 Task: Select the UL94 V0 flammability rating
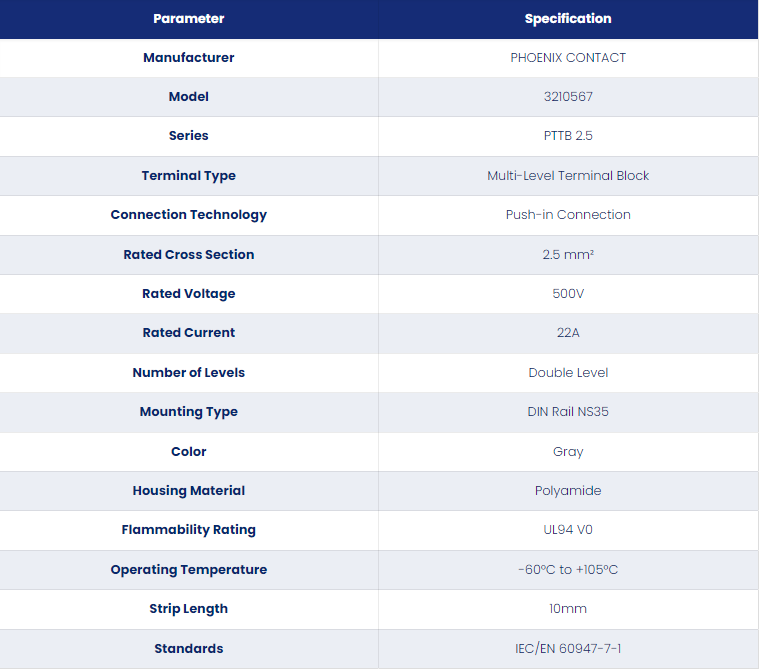point(568,530)
